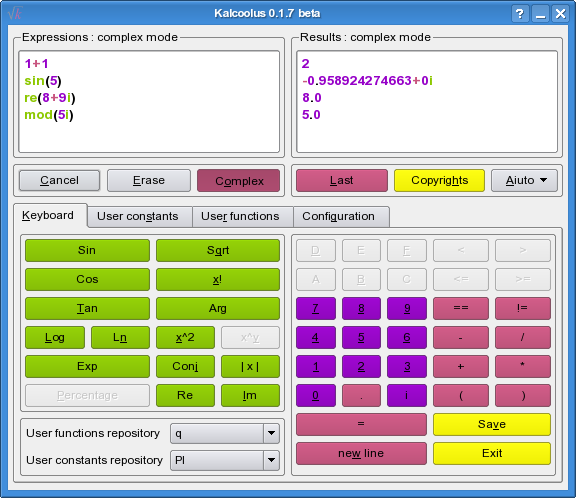Click the square root Kalcoolus logo icon
This screenshot has height=498, width=576.
pyautogui.click(x=15, y=13)
